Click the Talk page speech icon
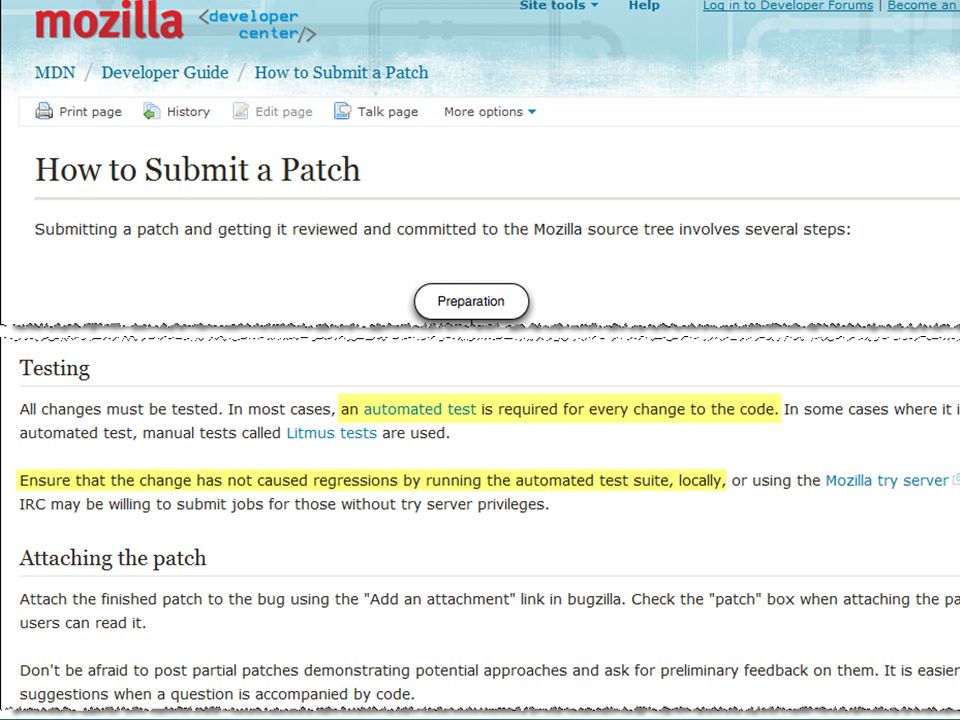The width and height of the screenshot is (960, 720). pos(342,111)
